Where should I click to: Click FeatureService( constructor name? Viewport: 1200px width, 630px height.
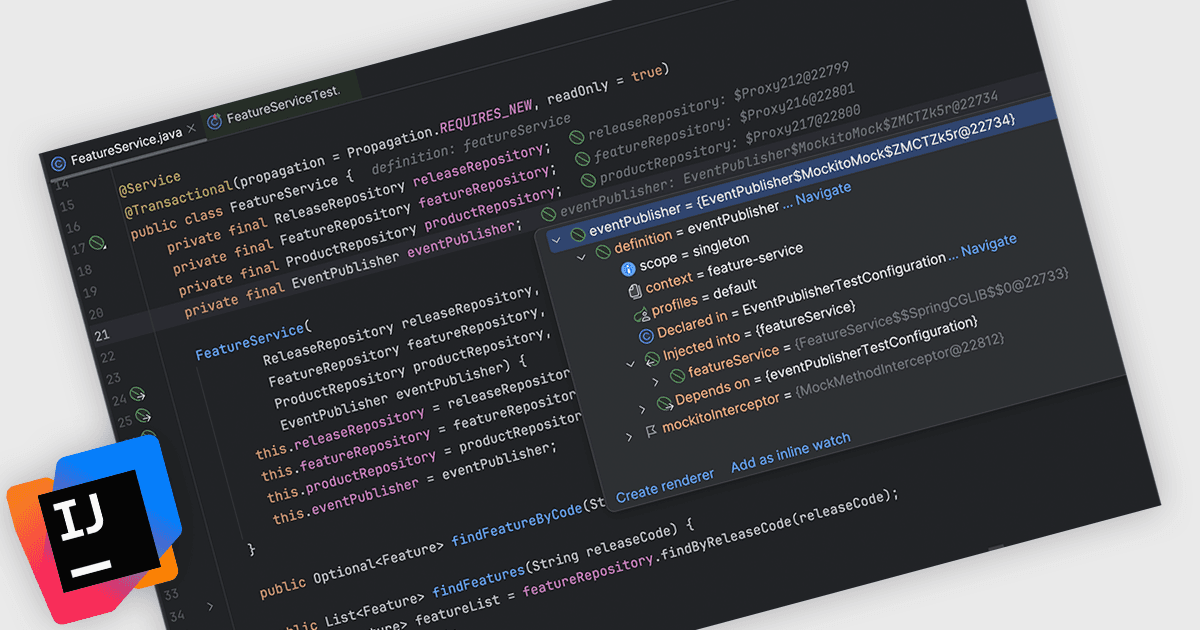[x=253, y=340]
